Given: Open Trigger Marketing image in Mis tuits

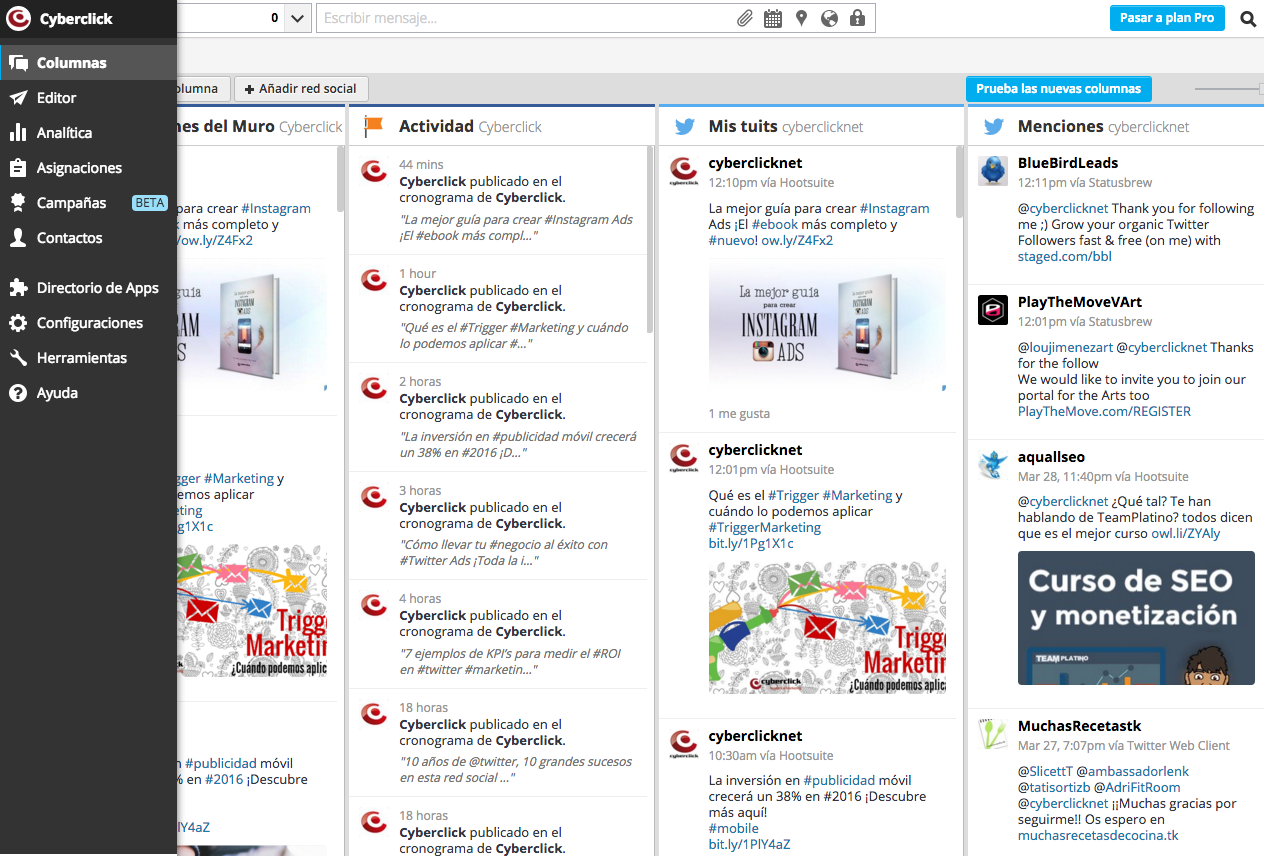Looking at the screenshot, I should coord(827,627).
